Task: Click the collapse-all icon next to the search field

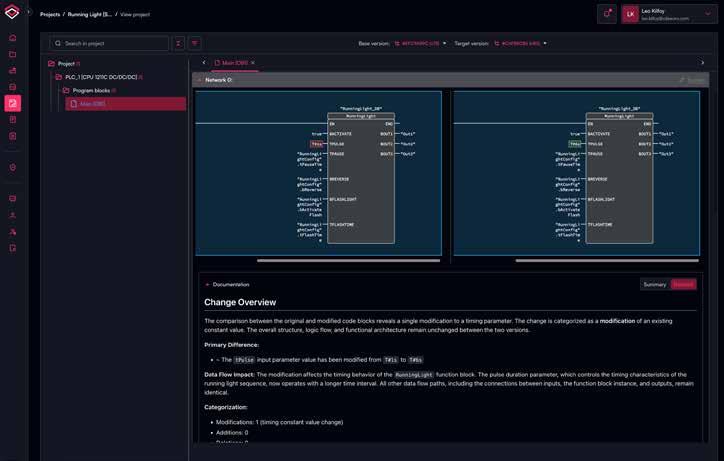Action: click(x=179, y=43)
